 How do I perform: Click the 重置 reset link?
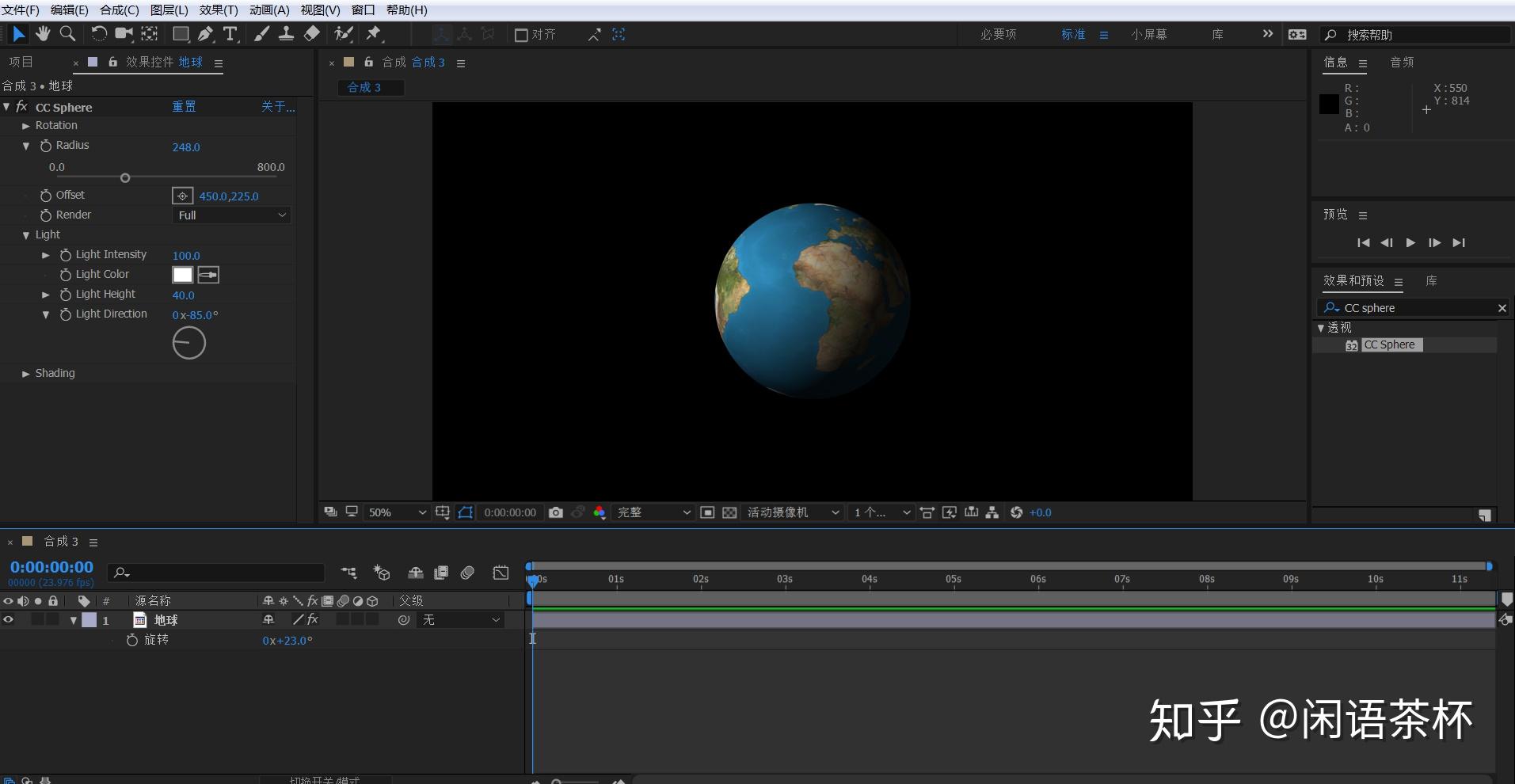(184, 107)
